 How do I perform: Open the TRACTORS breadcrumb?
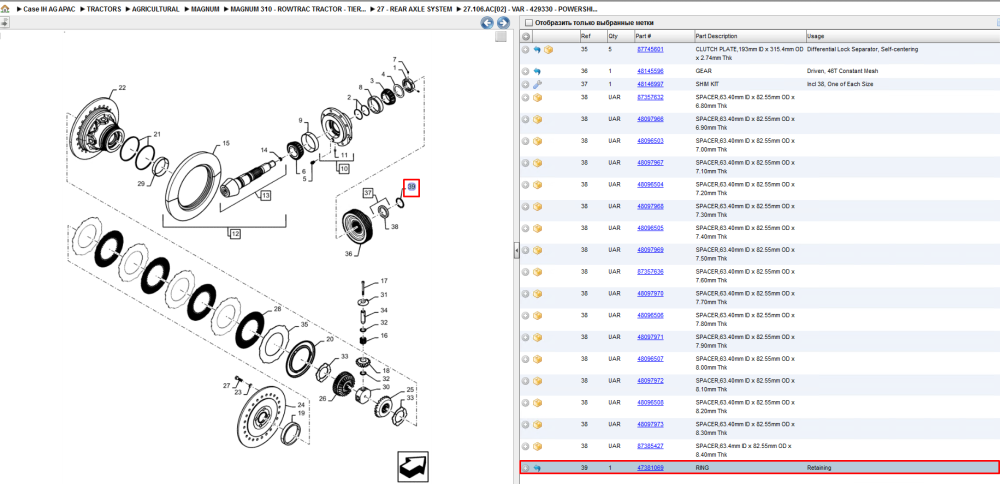point(105,10)
